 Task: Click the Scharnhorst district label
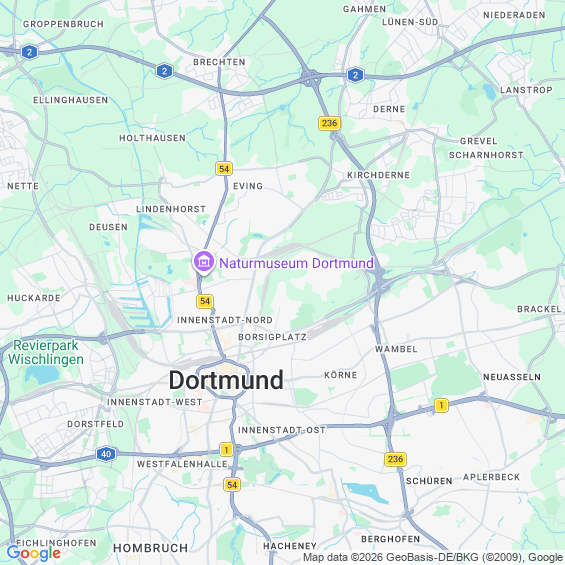point(486,155)
